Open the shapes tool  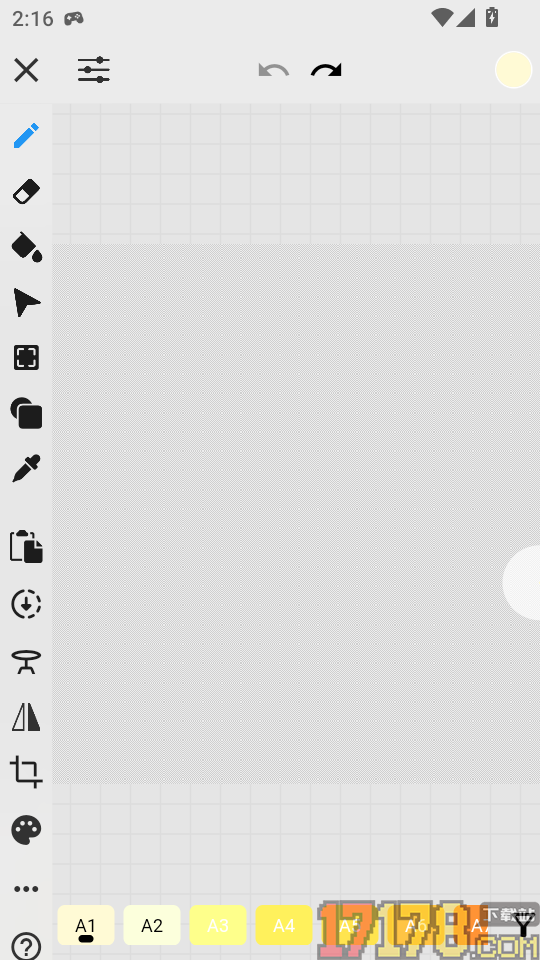click(26, 413)
